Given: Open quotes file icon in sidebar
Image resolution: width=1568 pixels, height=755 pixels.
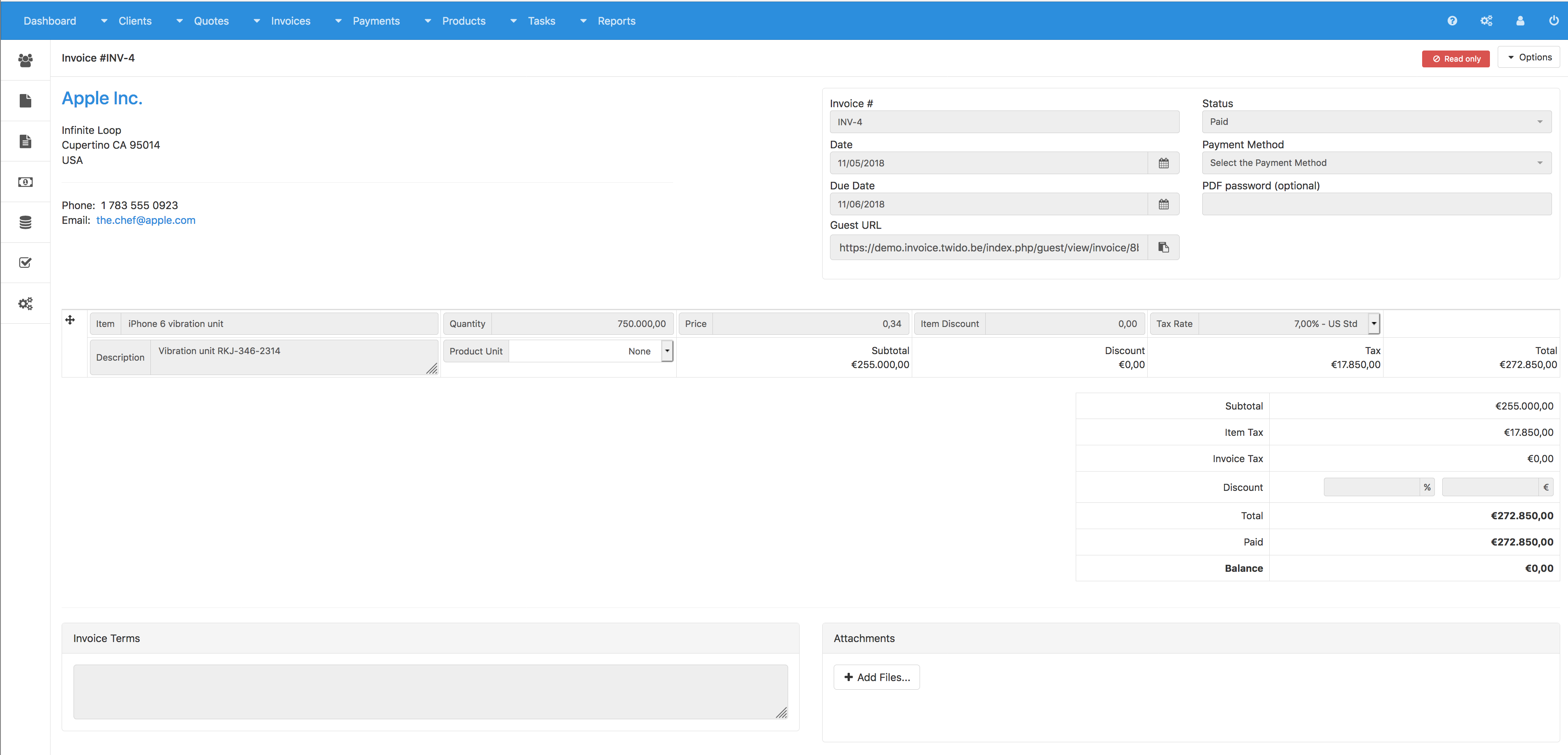Looking at the screenshot, I should click(x=25, y=100).
